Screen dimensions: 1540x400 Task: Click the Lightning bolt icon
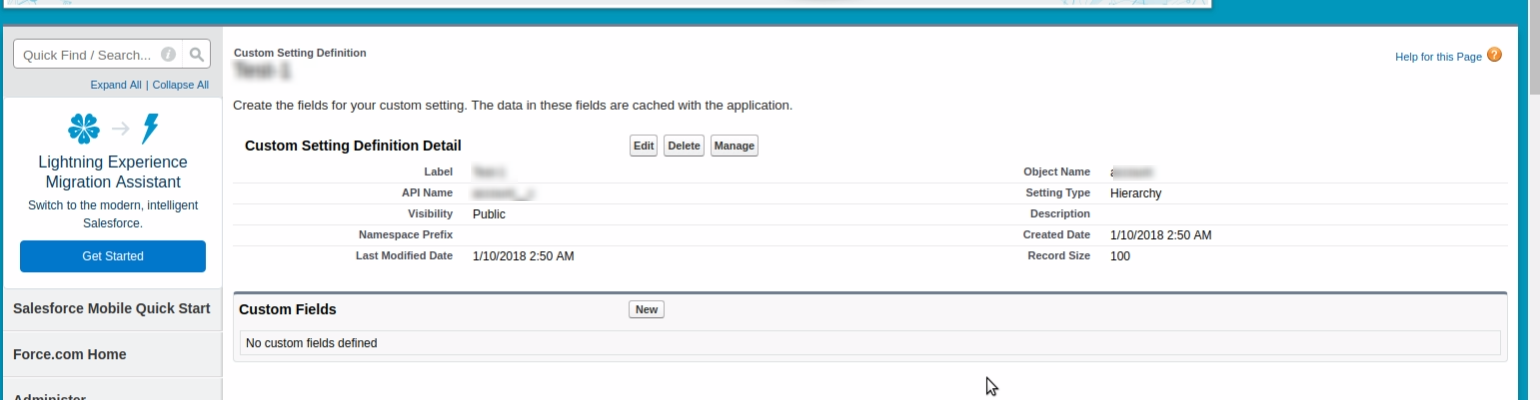(x=150, y=128)
